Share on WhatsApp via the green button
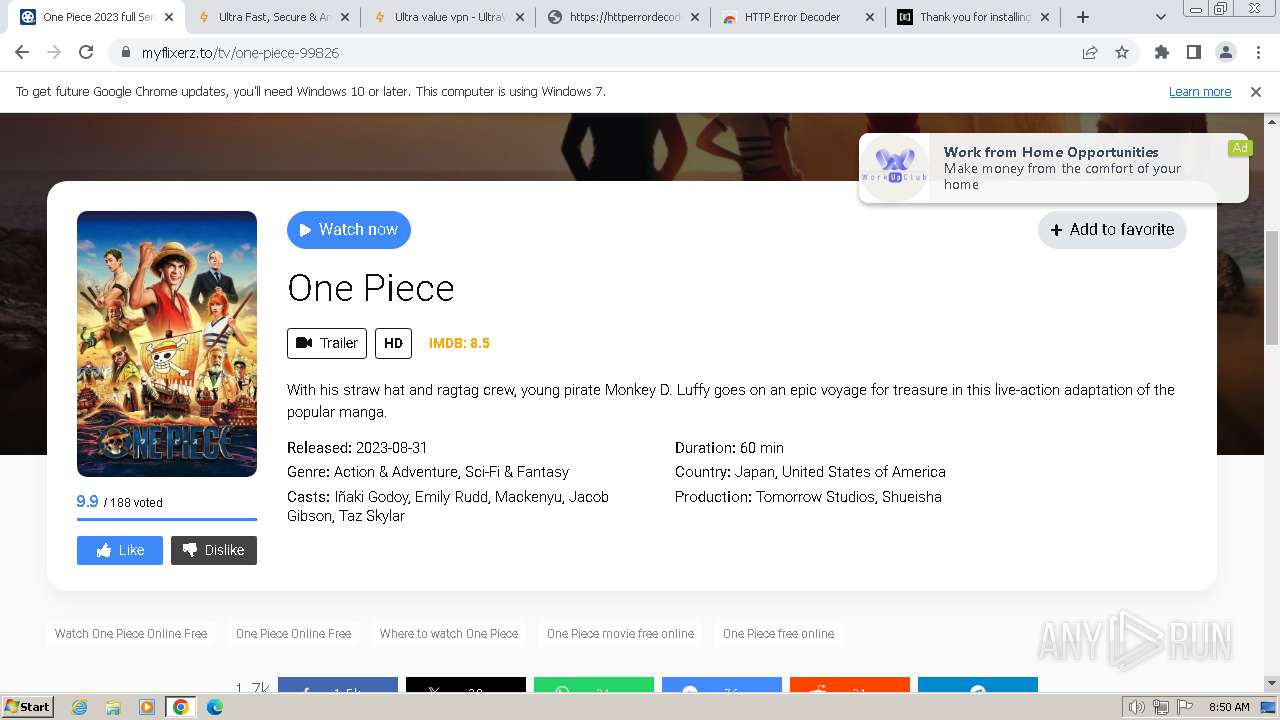1280x720 pixels. (x=594, y=686)
